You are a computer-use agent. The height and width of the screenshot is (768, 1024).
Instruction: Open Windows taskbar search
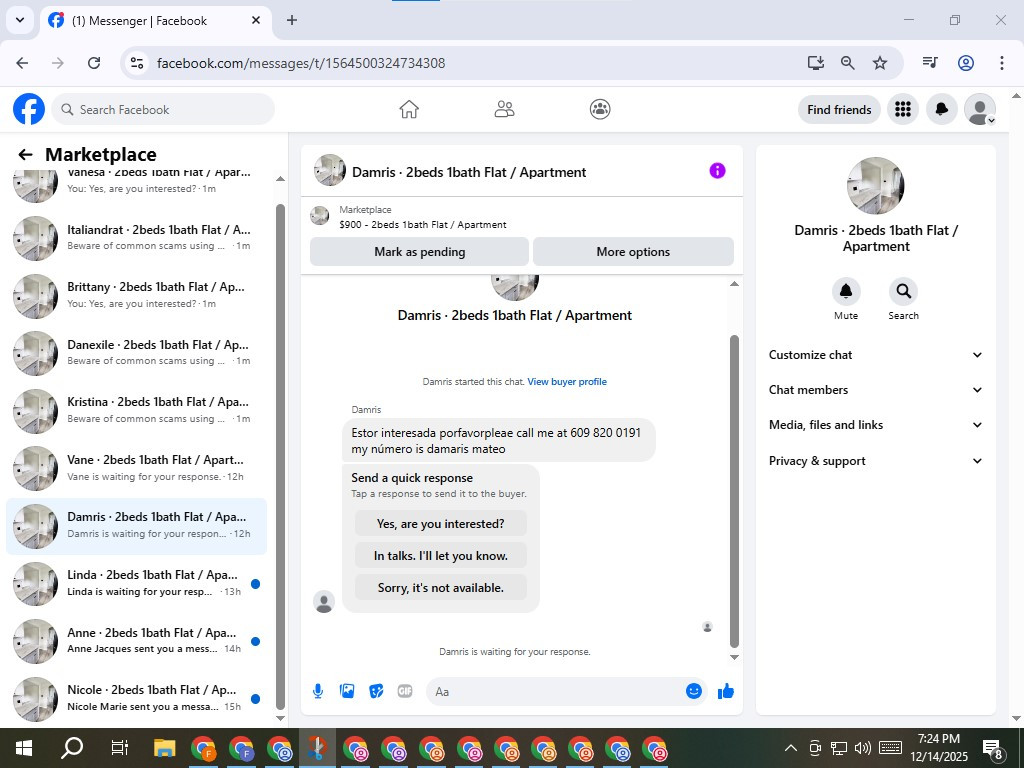point(71,748)
